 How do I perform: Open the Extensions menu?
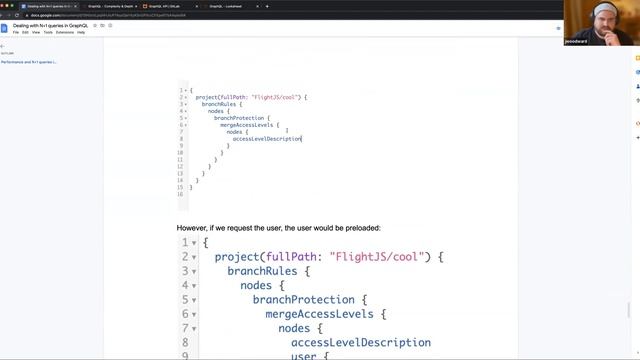[65, 32]
